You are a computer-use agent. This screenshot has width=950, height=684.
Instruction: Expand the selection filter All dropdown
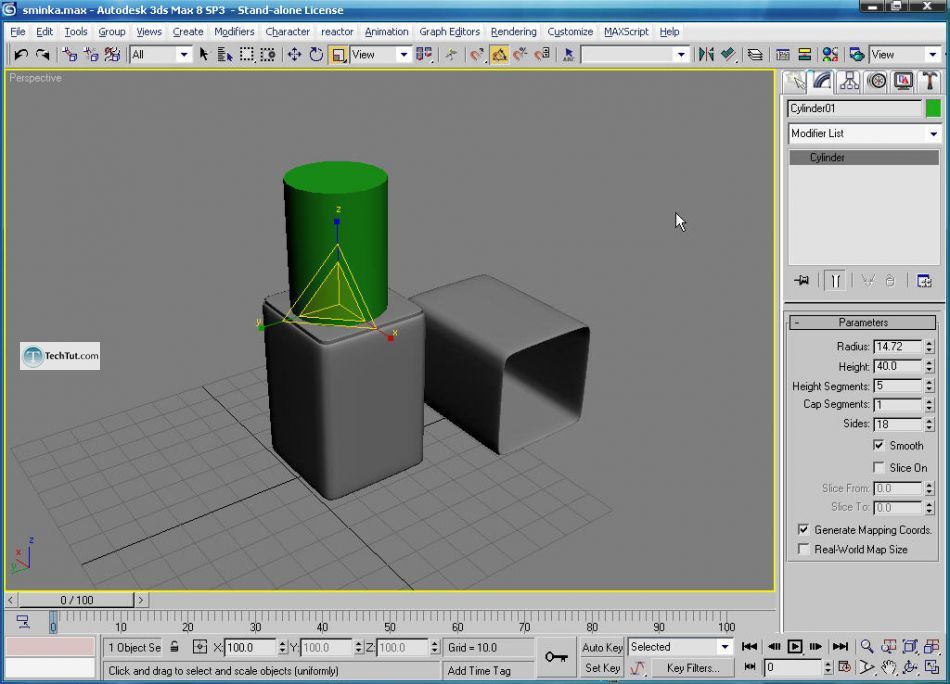pos(160,55)
